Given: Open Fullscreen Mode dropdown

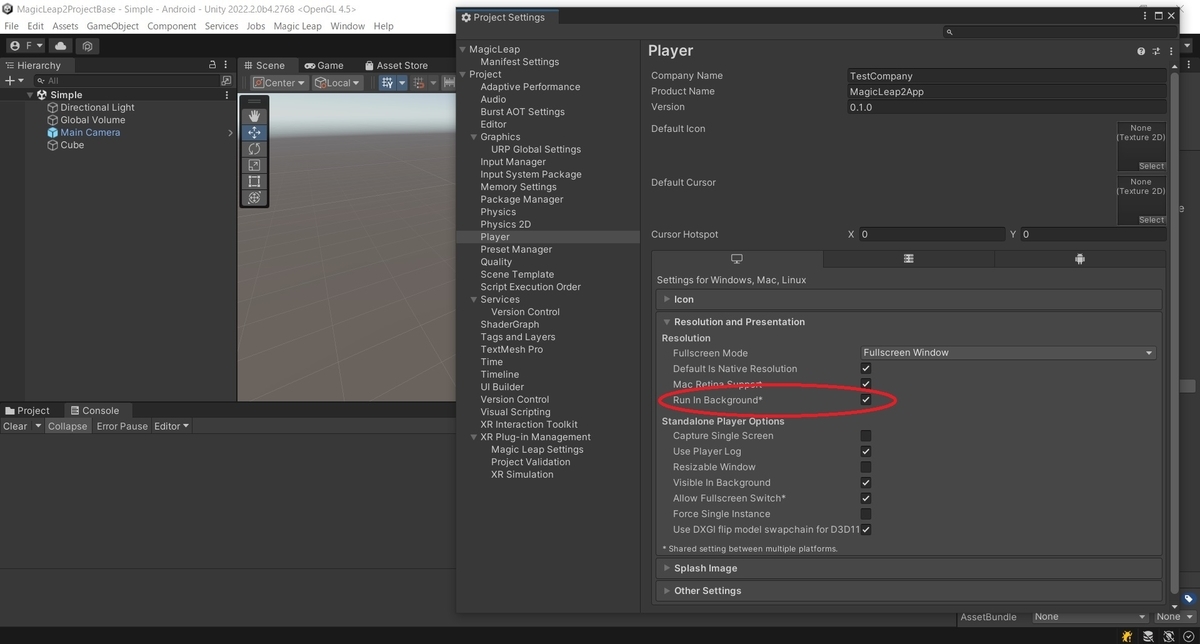Looking at the screenshot, I should click(1008, 353).
